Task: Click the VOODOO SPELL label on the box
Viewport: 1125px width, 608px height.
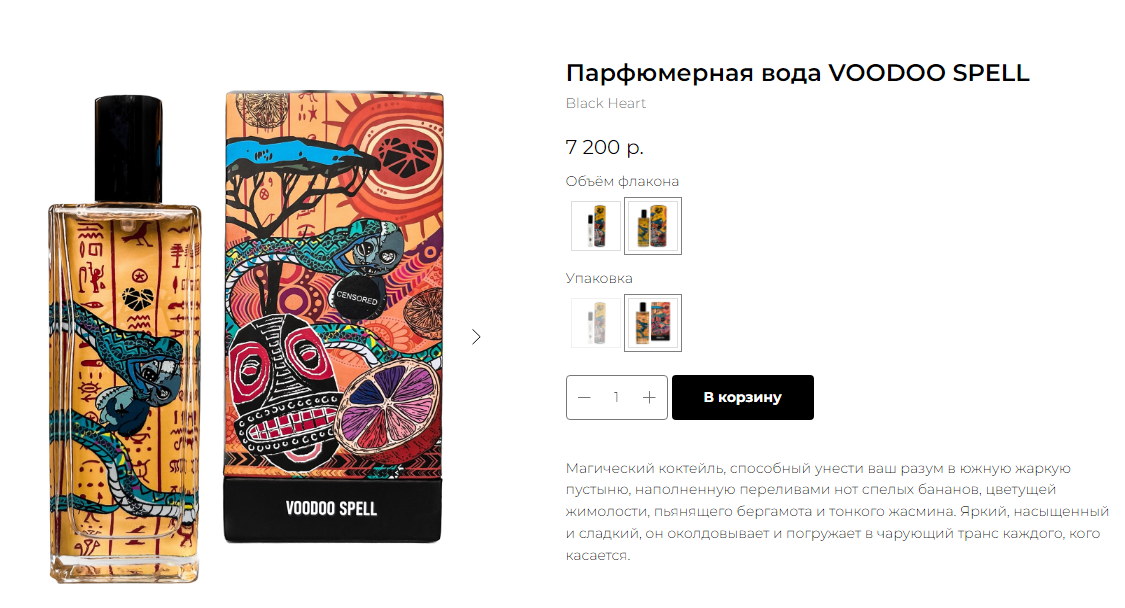Action: pyautogui.click(x=331, y=508)
